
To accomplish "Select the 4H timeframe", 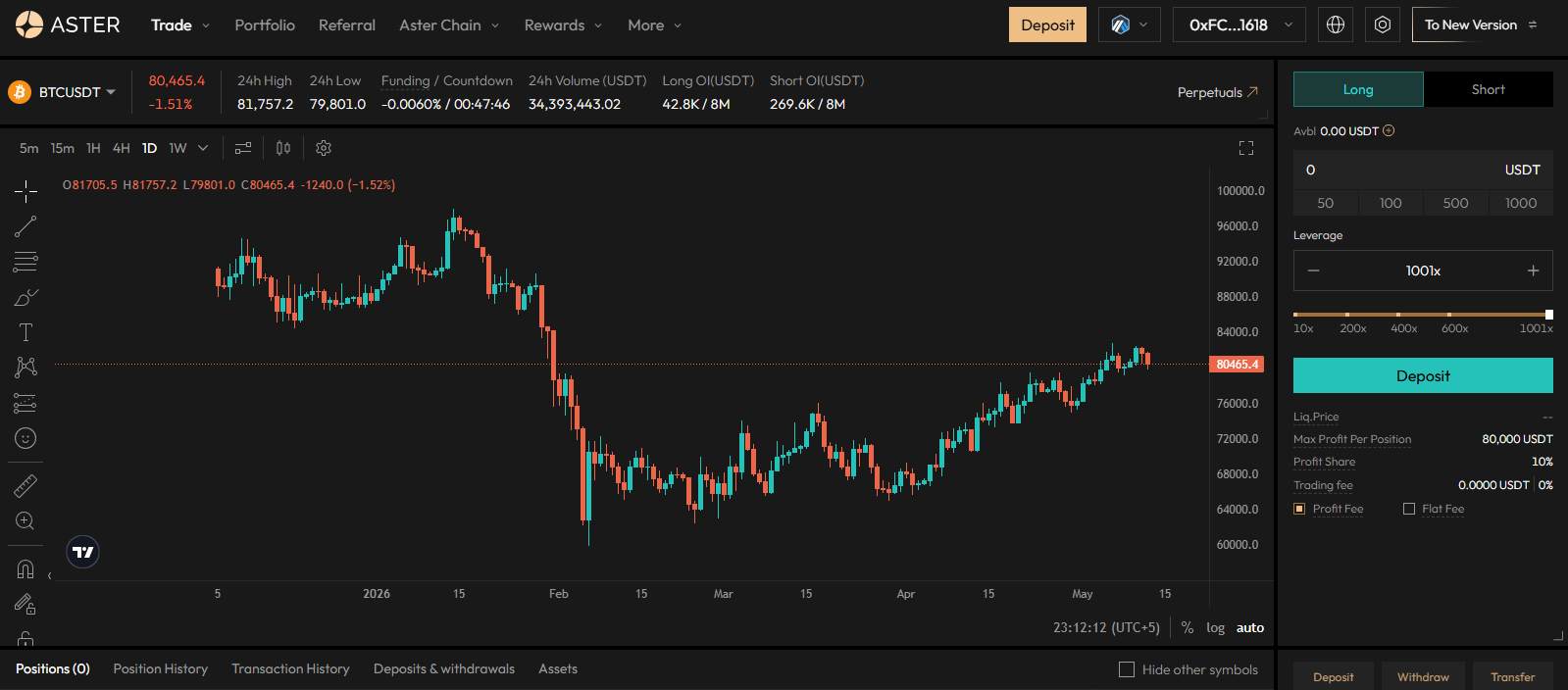I will [x=122, y=148].
